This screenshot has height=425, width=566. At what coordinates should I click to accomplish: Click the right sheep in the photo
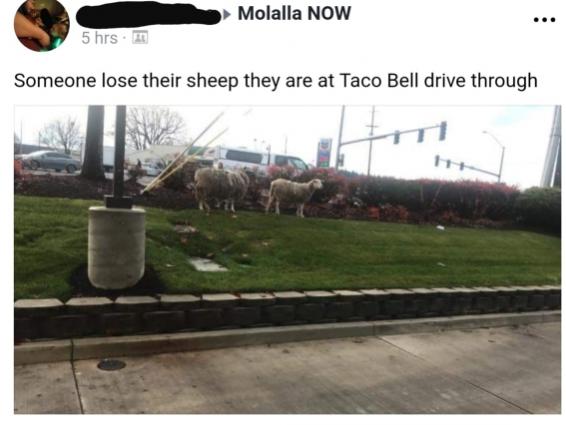point(293,196)
